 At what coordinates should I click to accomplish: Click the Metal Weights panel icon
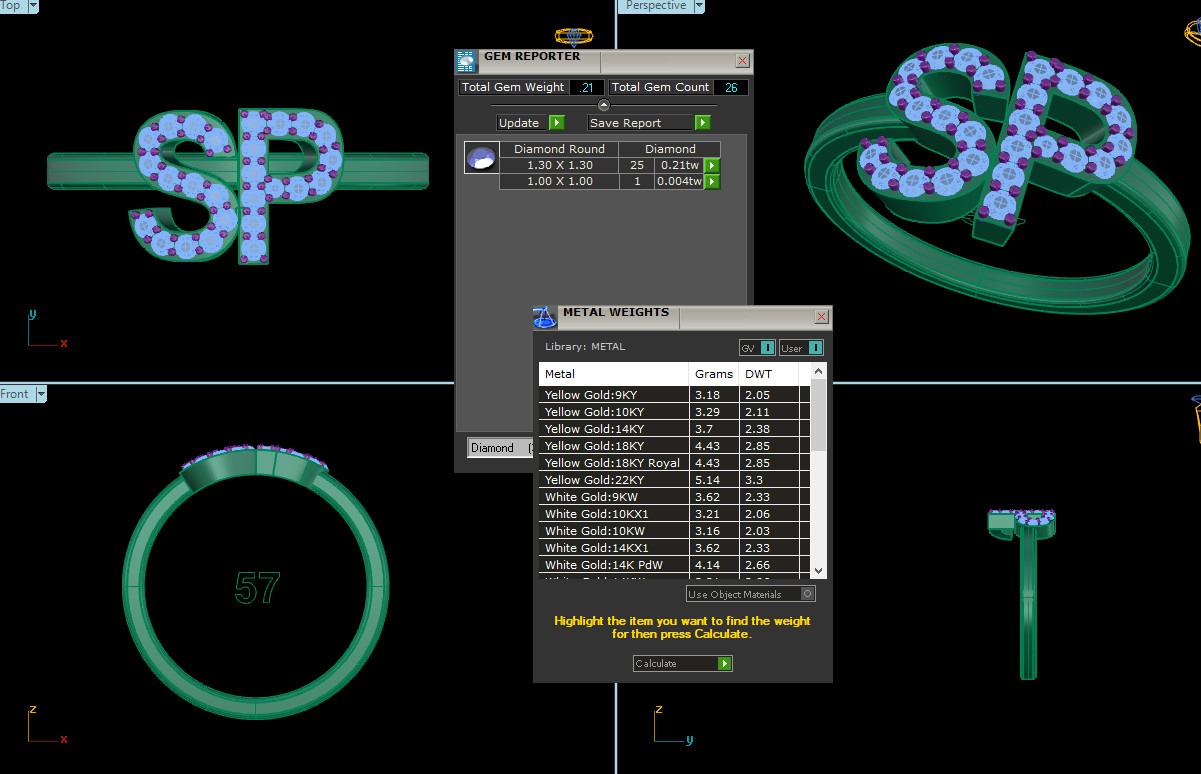point(544,317)
